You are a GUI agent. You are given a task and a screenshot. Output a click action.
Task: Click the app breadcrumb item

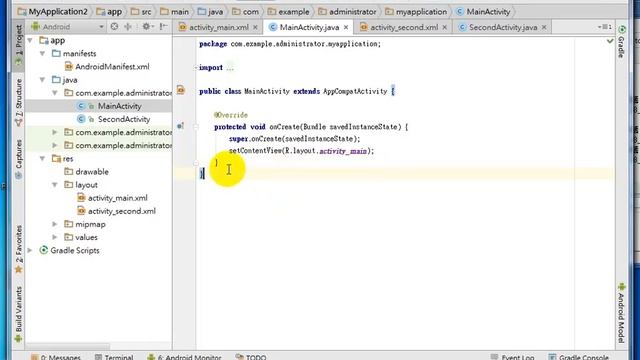109,12
